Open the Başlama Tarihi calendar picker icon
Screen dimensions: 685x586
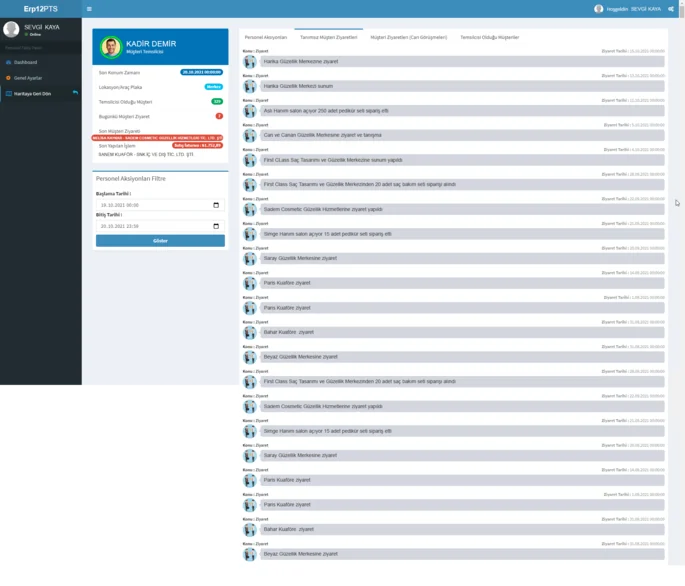coord(216,205)
